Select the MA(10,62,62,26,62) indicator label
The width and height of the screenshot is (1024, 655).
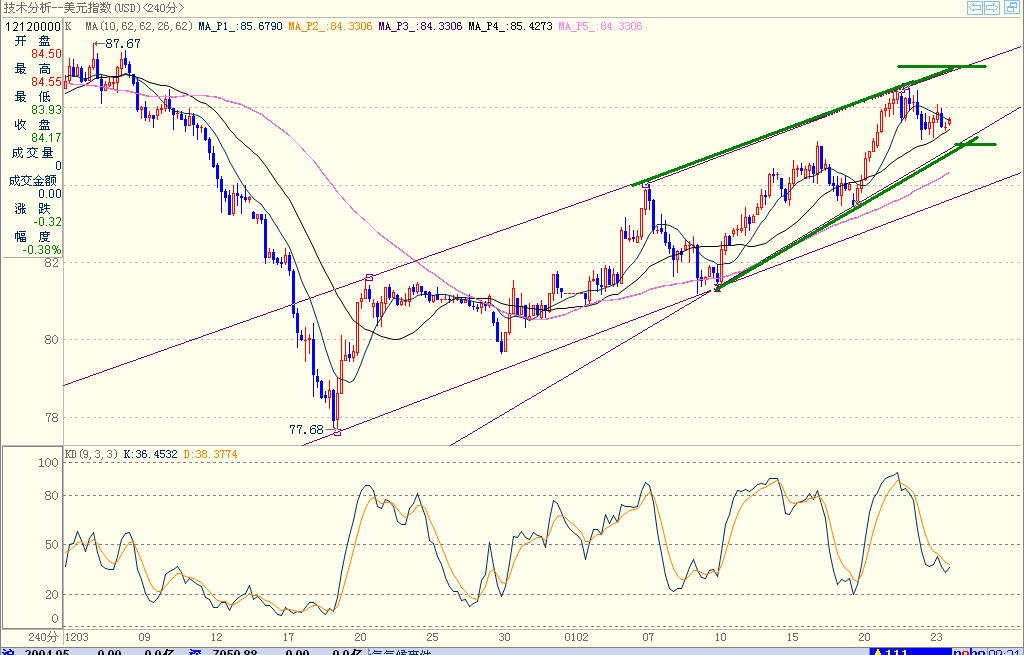139,27
